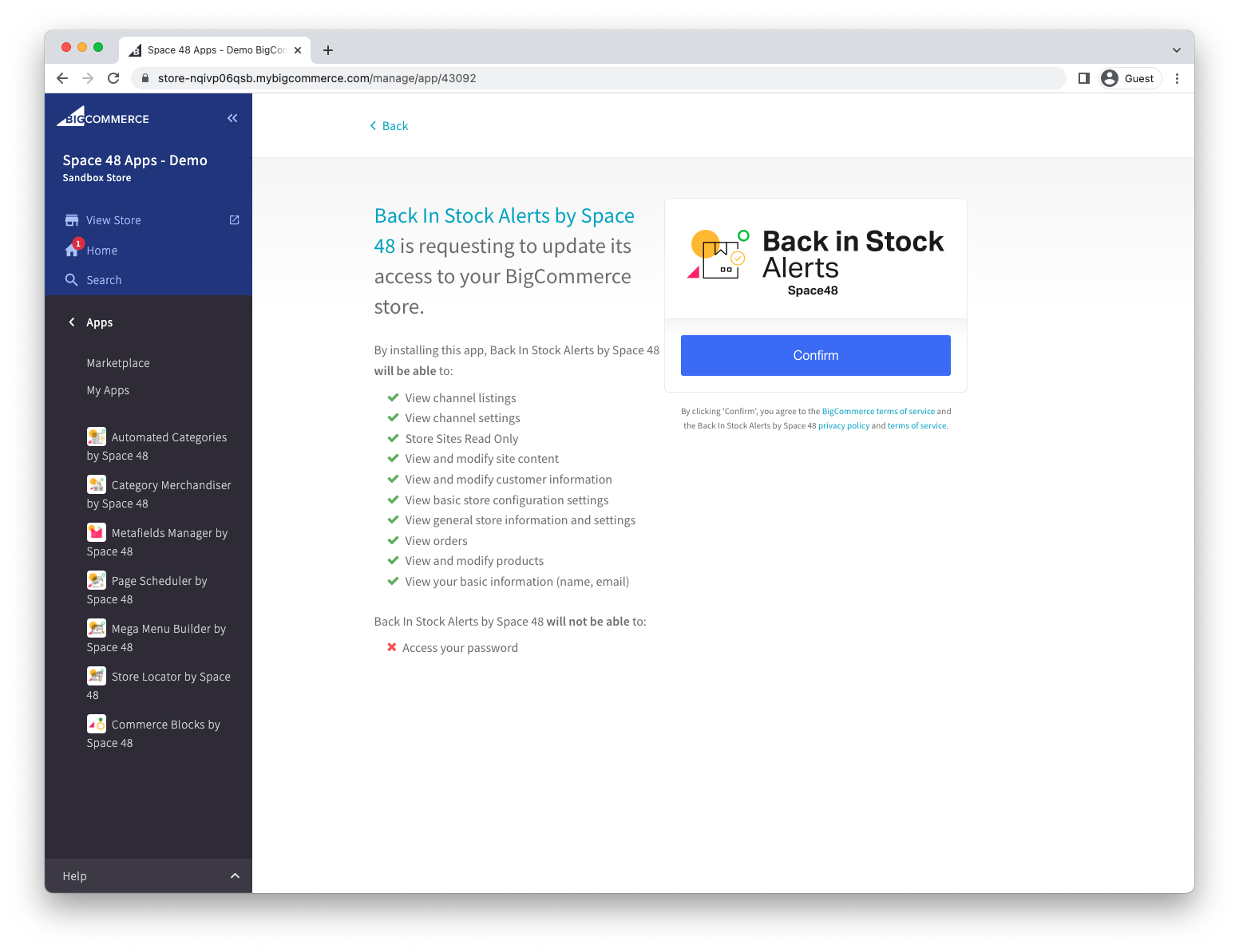Click the Back link chevron
This screenshot has height=952, width=1239.
(373, 126)
